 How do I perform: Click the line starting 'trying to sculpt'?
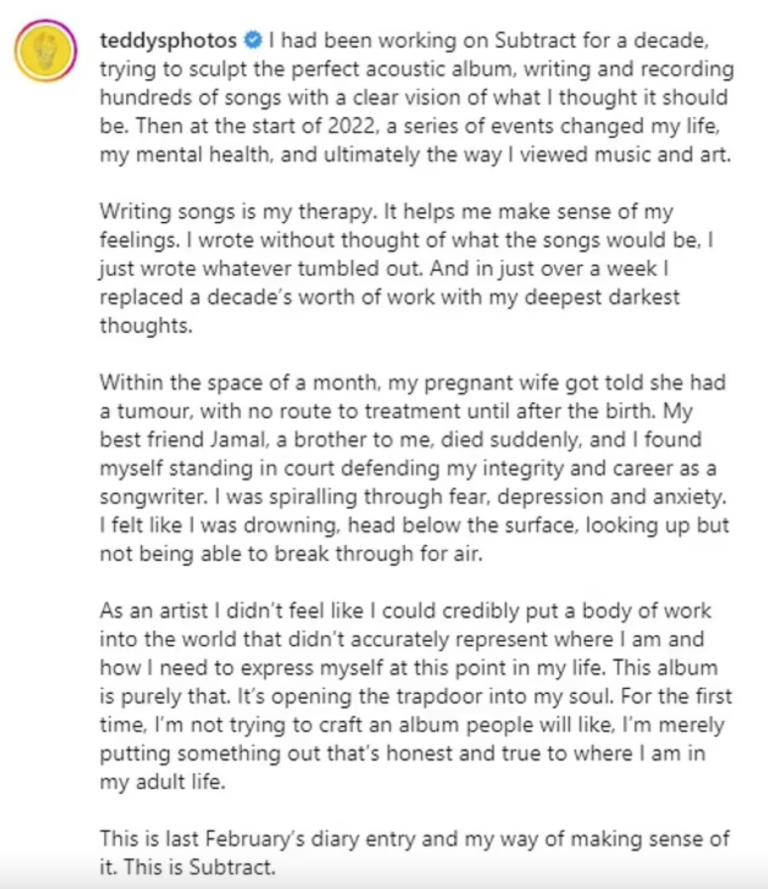[x=417, y=69]
